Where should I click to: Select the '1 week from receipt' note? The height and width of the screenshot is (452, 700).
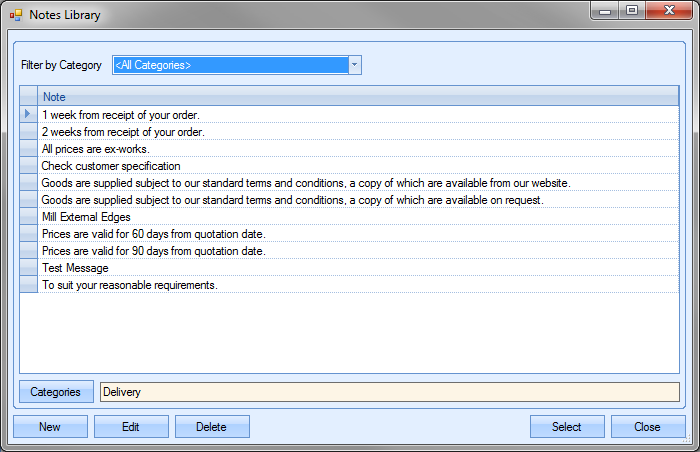coord(121,115)
